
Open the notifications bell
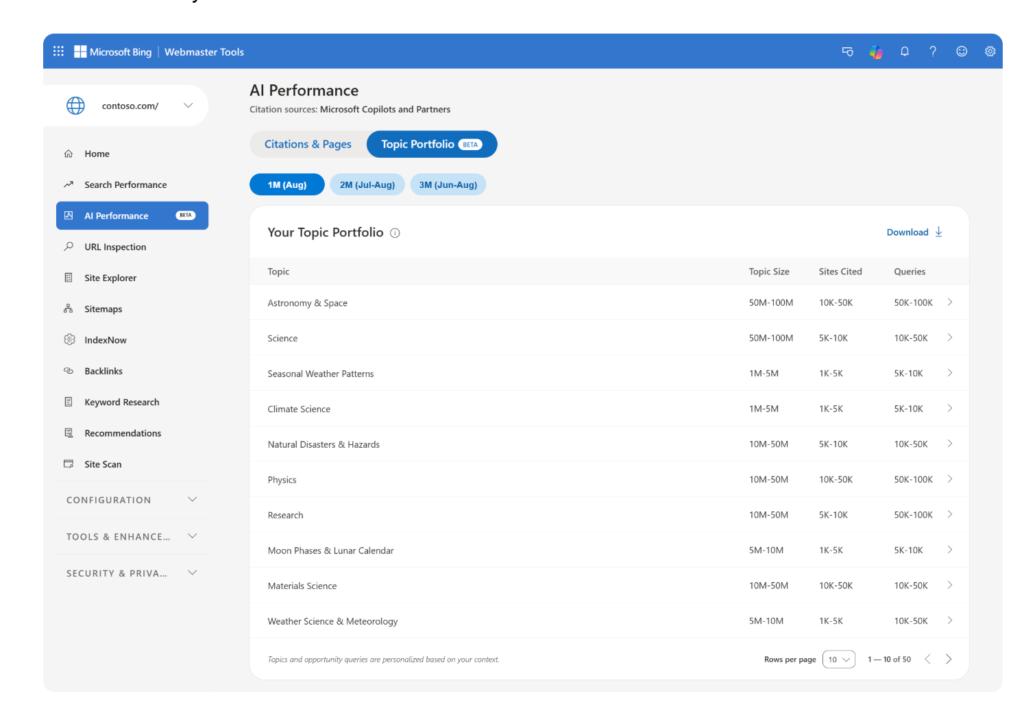[x=904, y=51]
